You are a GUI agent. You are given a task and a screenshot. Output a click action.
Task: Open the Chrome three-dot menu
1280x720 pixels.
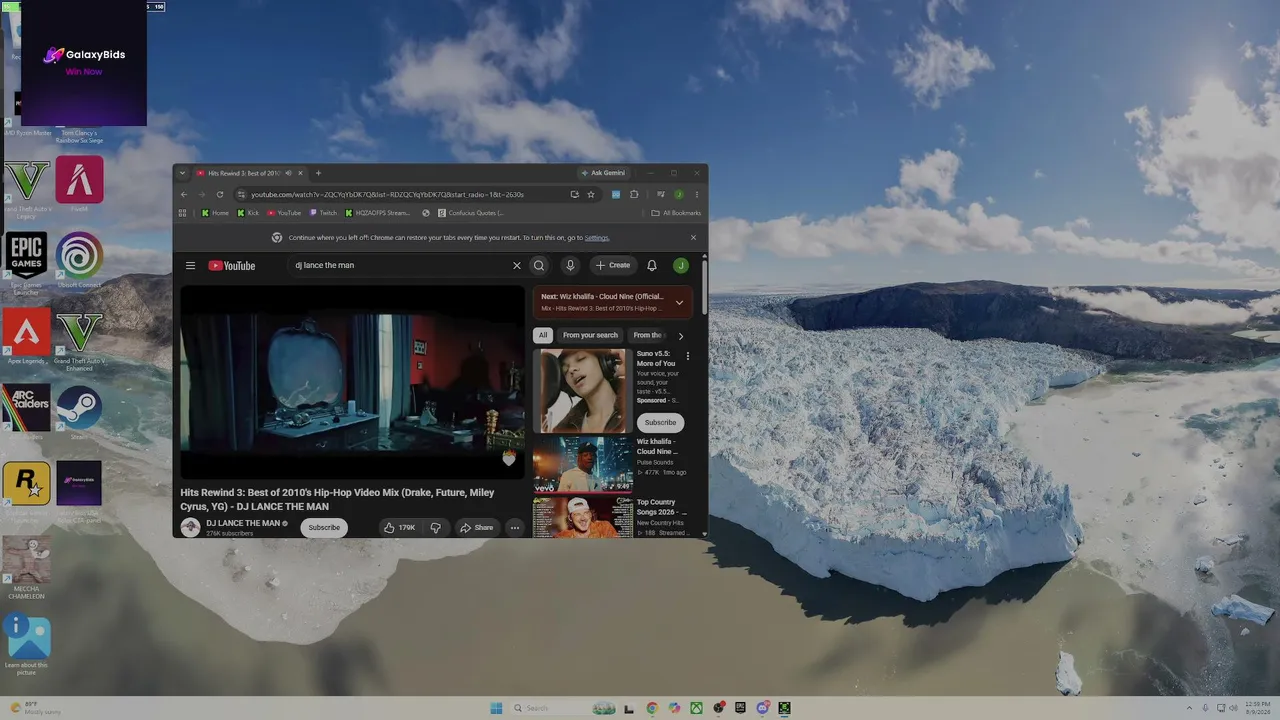(x=697, y=194)
